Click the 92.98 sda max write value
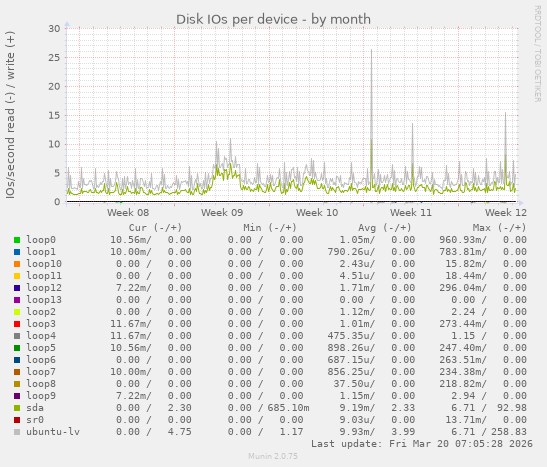The height and width of the screenshot is (467, 547). tap(512, 408)
